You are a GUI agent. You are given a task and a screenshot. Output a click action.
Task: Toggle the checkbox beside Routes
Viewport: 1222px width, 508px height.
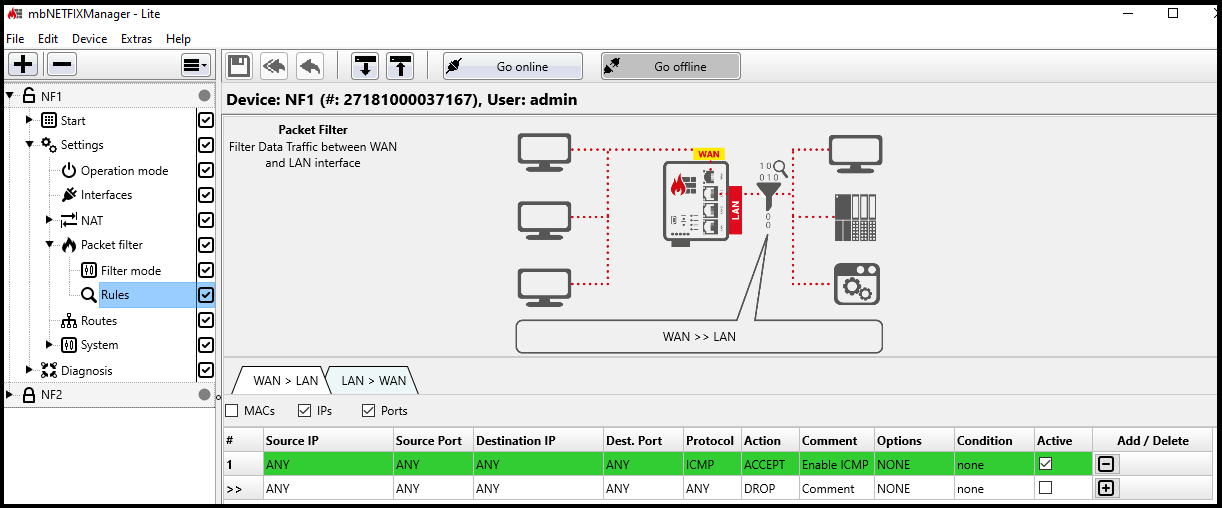coord(206,320)
